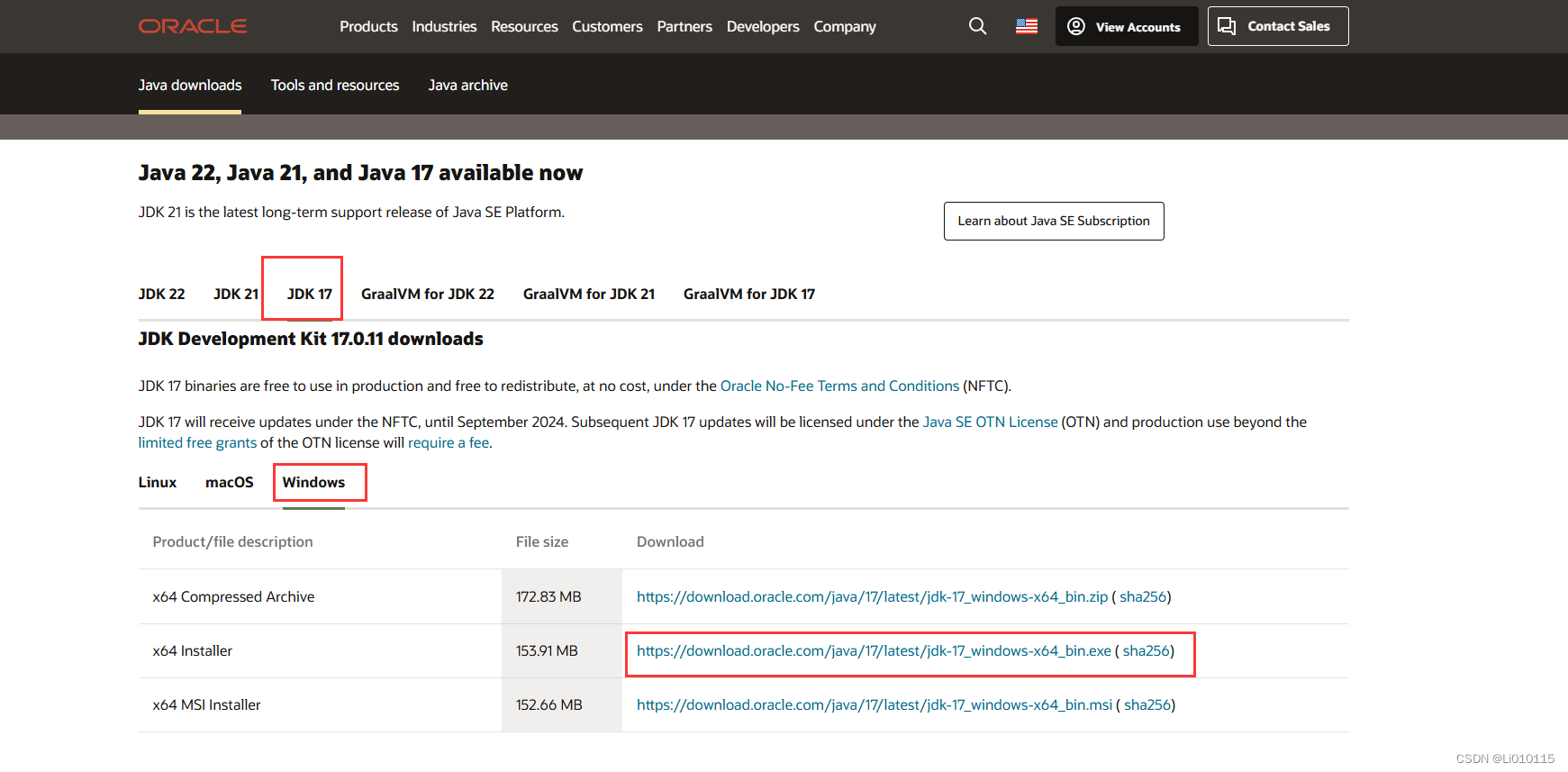This screenshot has width=1568, height=772.
Task: Open the search magnifier icon
Action: (977, 26)
